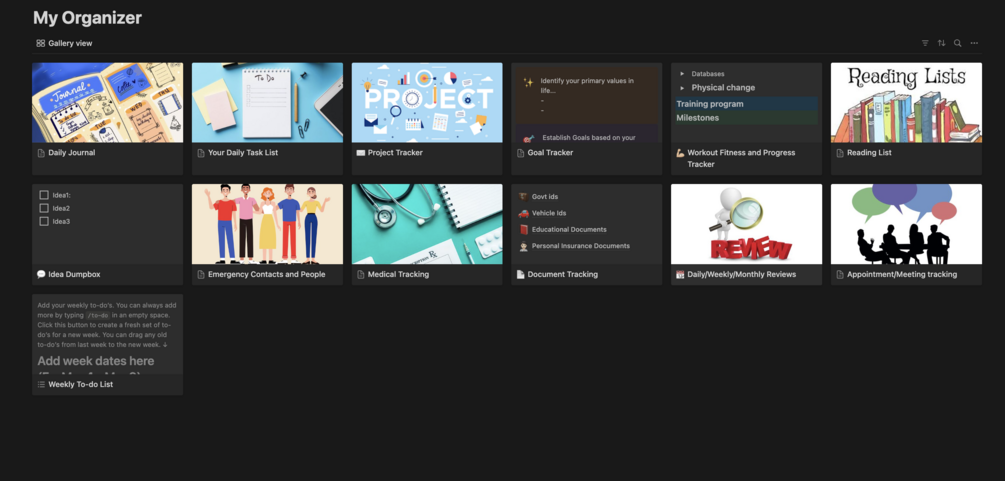Click the Idea Dumpbox title text
This screenshot has width=1005, height=481.
[x=74, y=274]
